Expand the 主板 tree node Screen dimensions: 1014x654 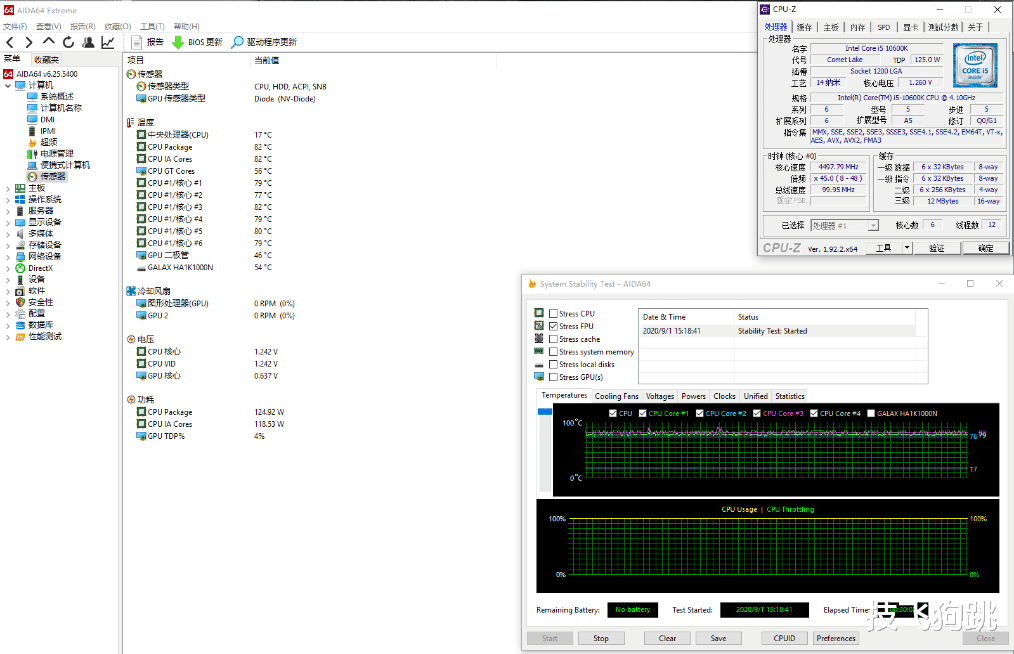[x=8, y=188]
